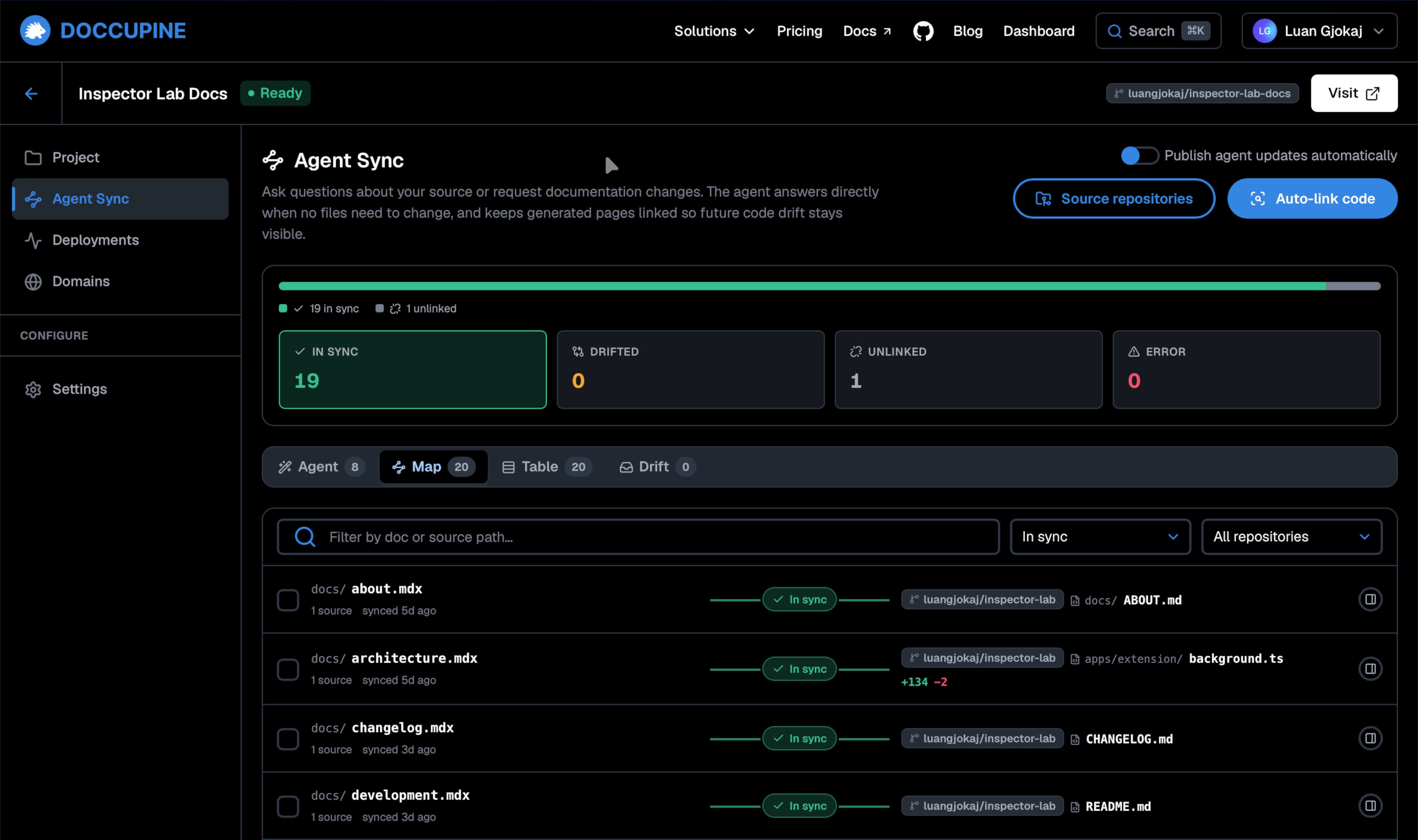Open the Blog link

[x=967, y=31]
